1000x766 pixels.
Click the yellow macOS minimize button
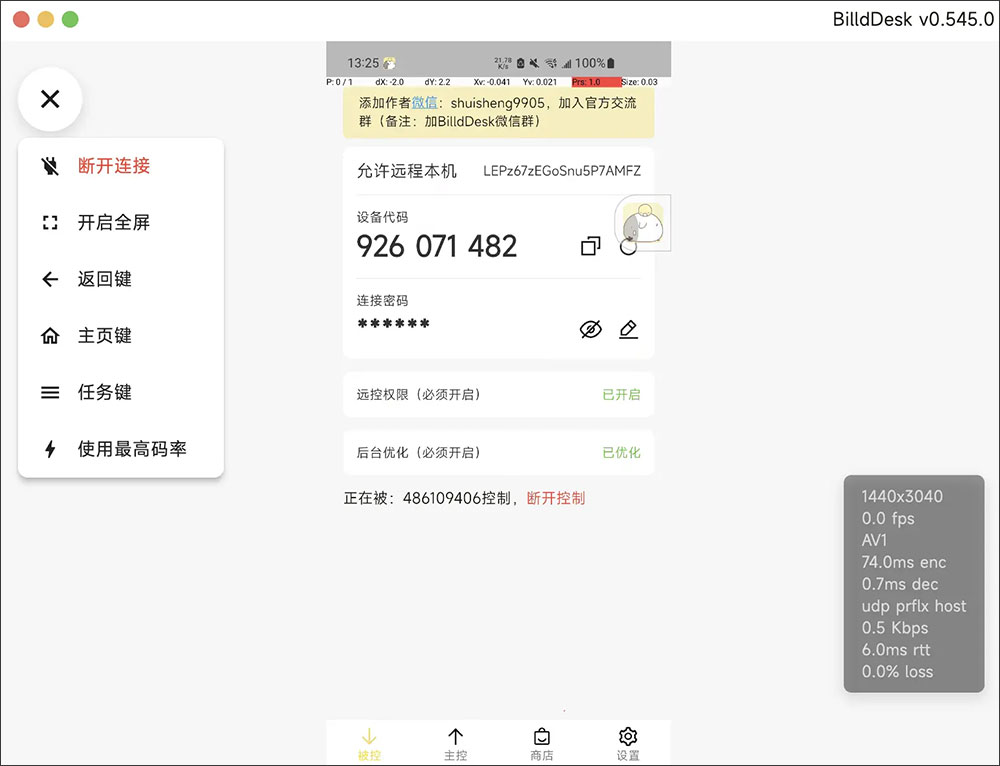point(46,20)
